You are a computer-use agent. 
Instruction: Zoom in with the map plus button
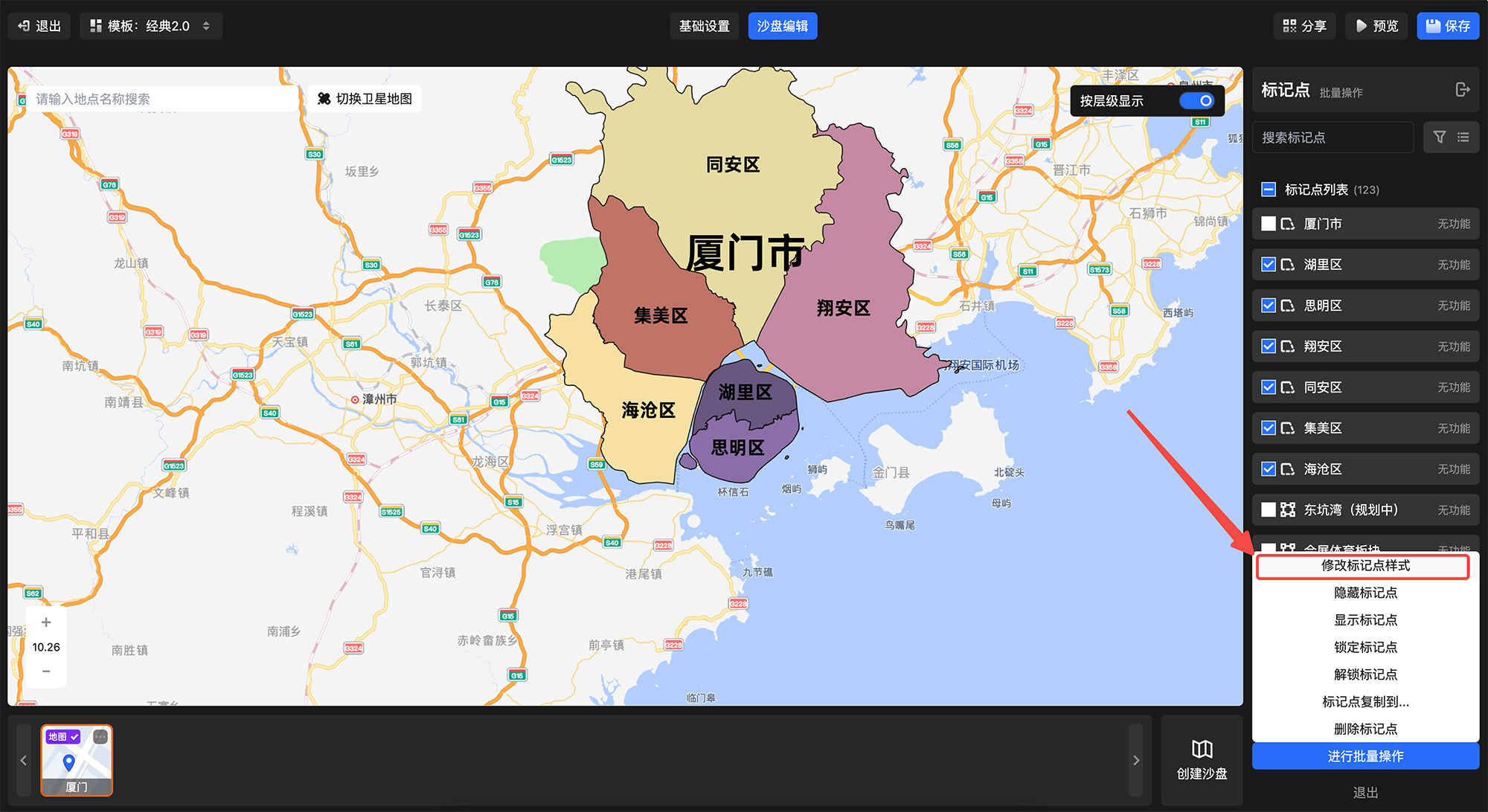[46, 622]
